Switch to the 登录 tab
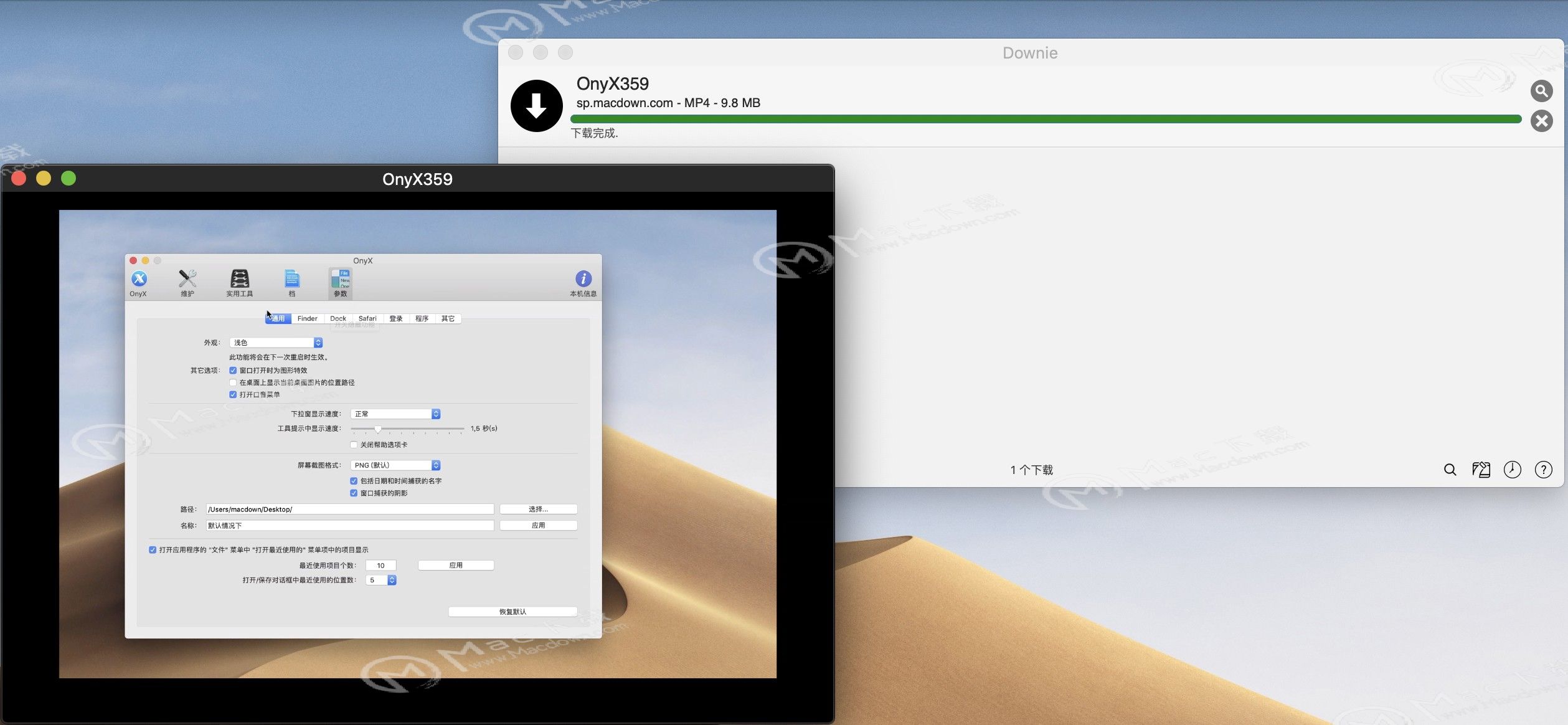This screenshot has width=1568, height=725. (396, 318)
